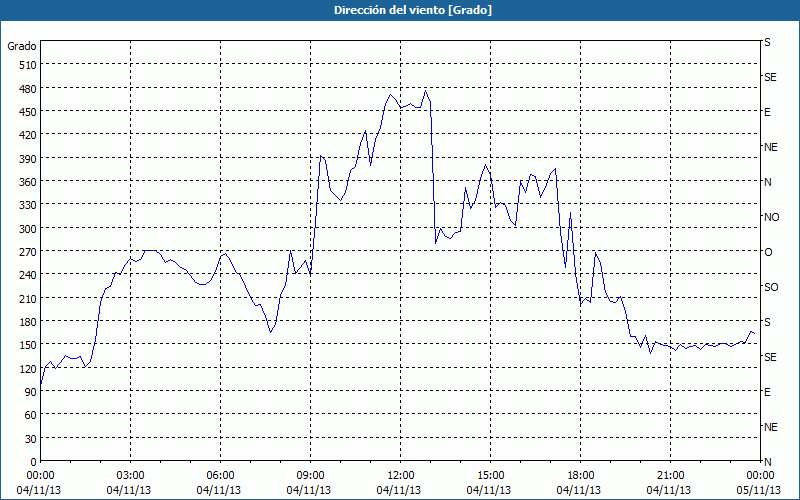Click the 30 degree axis label
The width and height of the screenshot is (800, 500).
click(31, 439)
